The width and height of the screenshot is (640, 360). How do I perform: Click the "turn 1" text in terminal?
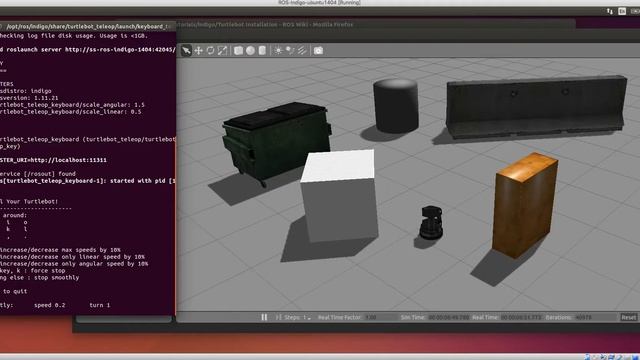(100, 305)
